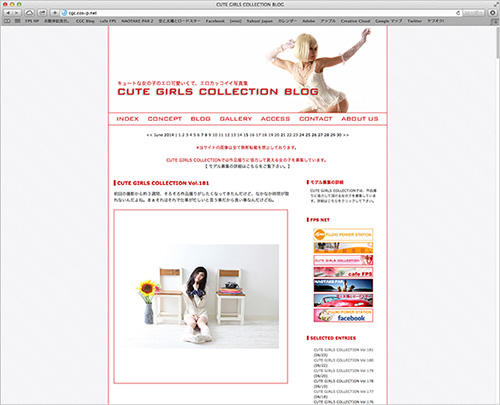The image size is (500, 405).
Task: Open the iCloud Tabs cloud icon
Action: [x=30, y=13]
